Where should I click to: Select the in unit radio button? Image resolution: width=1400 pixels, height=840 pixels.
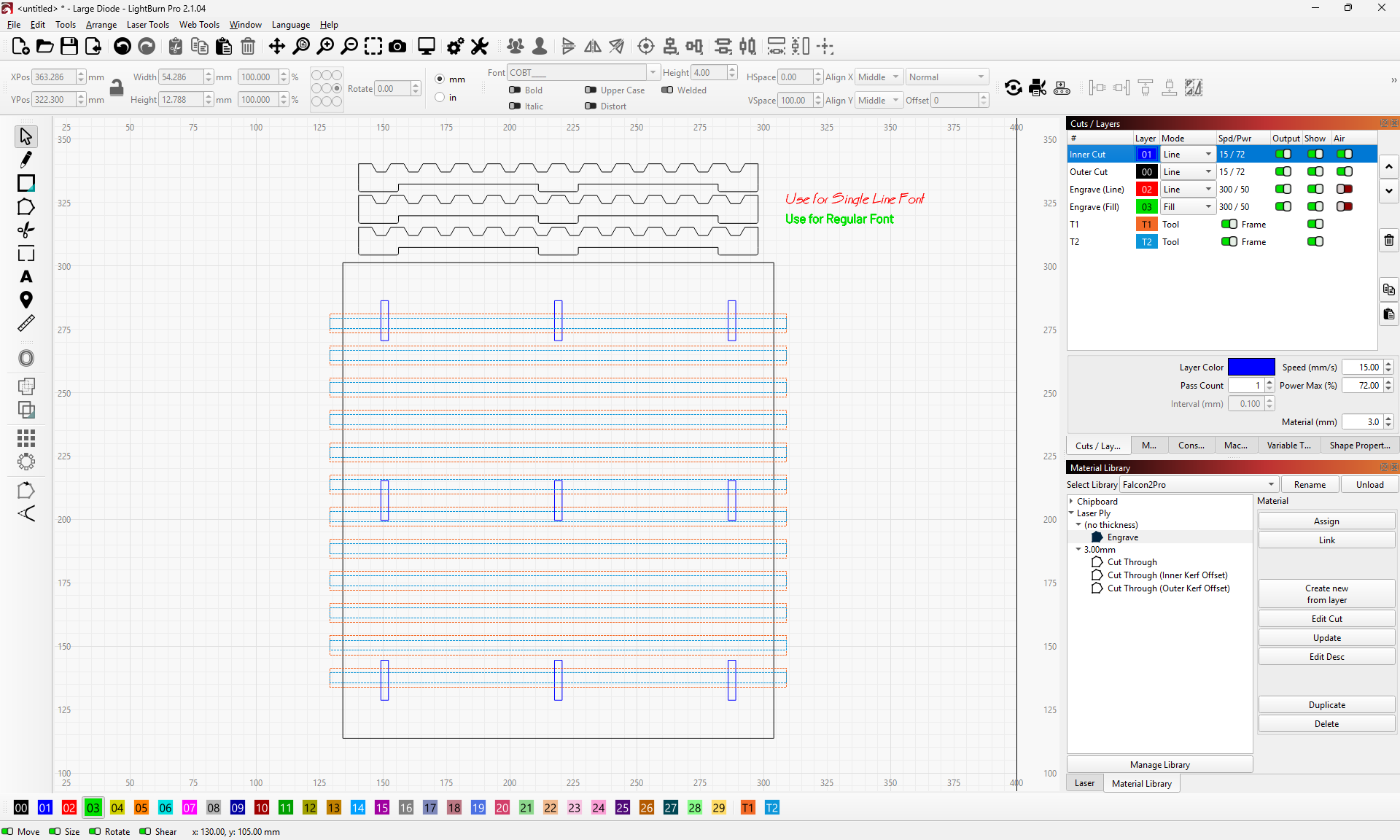440,97
